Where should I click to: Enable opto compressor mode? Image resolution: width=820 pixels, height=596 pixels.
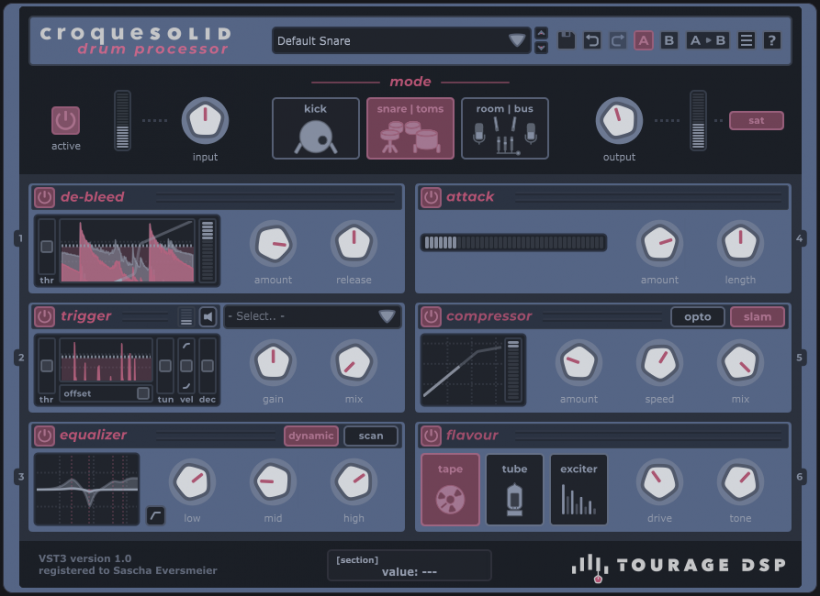point(698,317)
